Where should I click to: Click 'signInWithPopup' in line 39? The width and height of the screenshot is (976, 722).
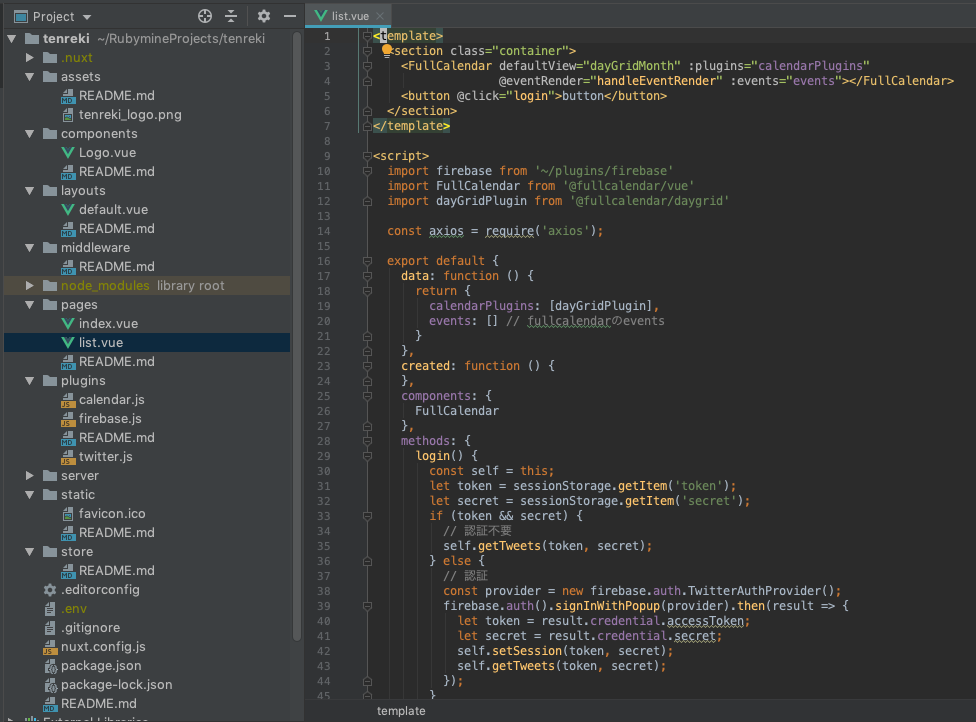(607, 606)
